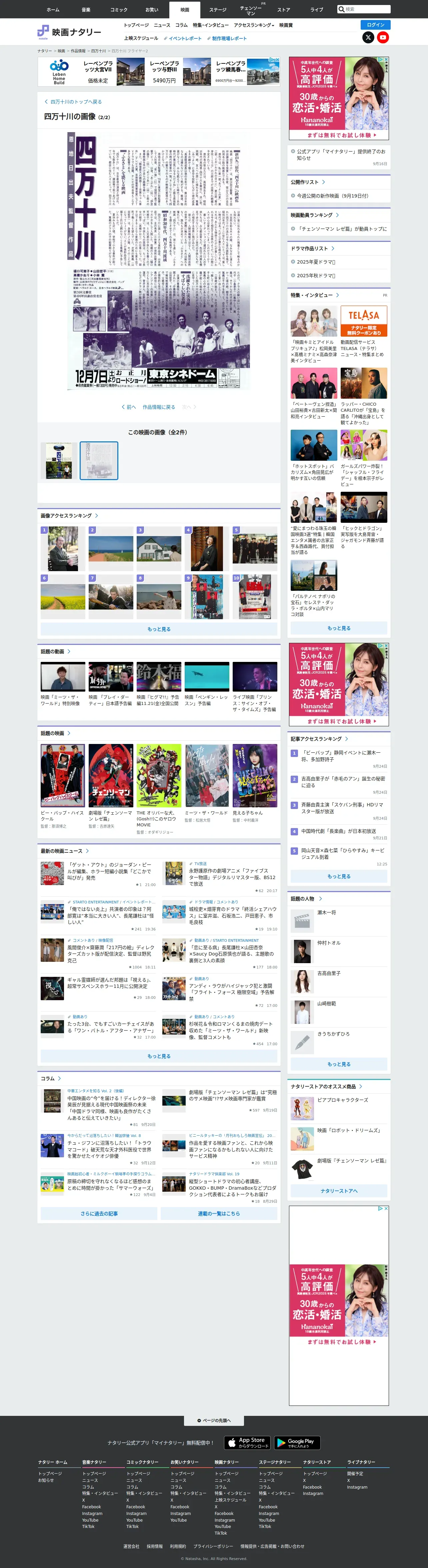Switch to ホーム tab in top bar
The image size is (428, 1568).
[53, 9]
